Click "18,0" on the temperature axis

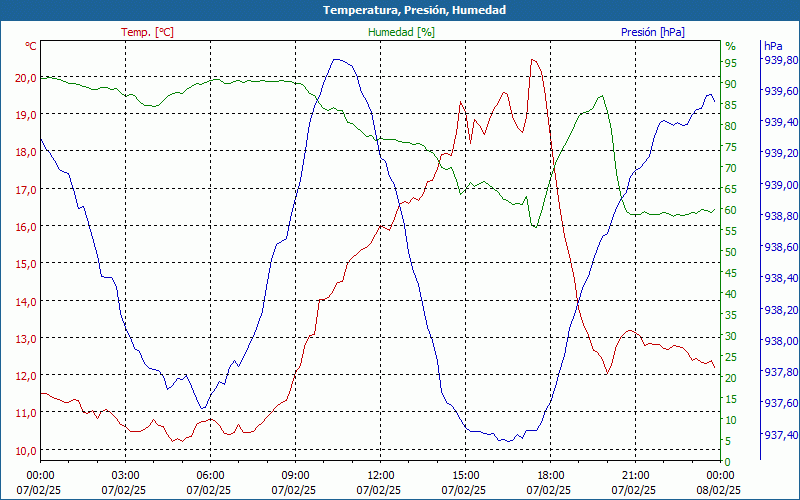pos(26,152)
